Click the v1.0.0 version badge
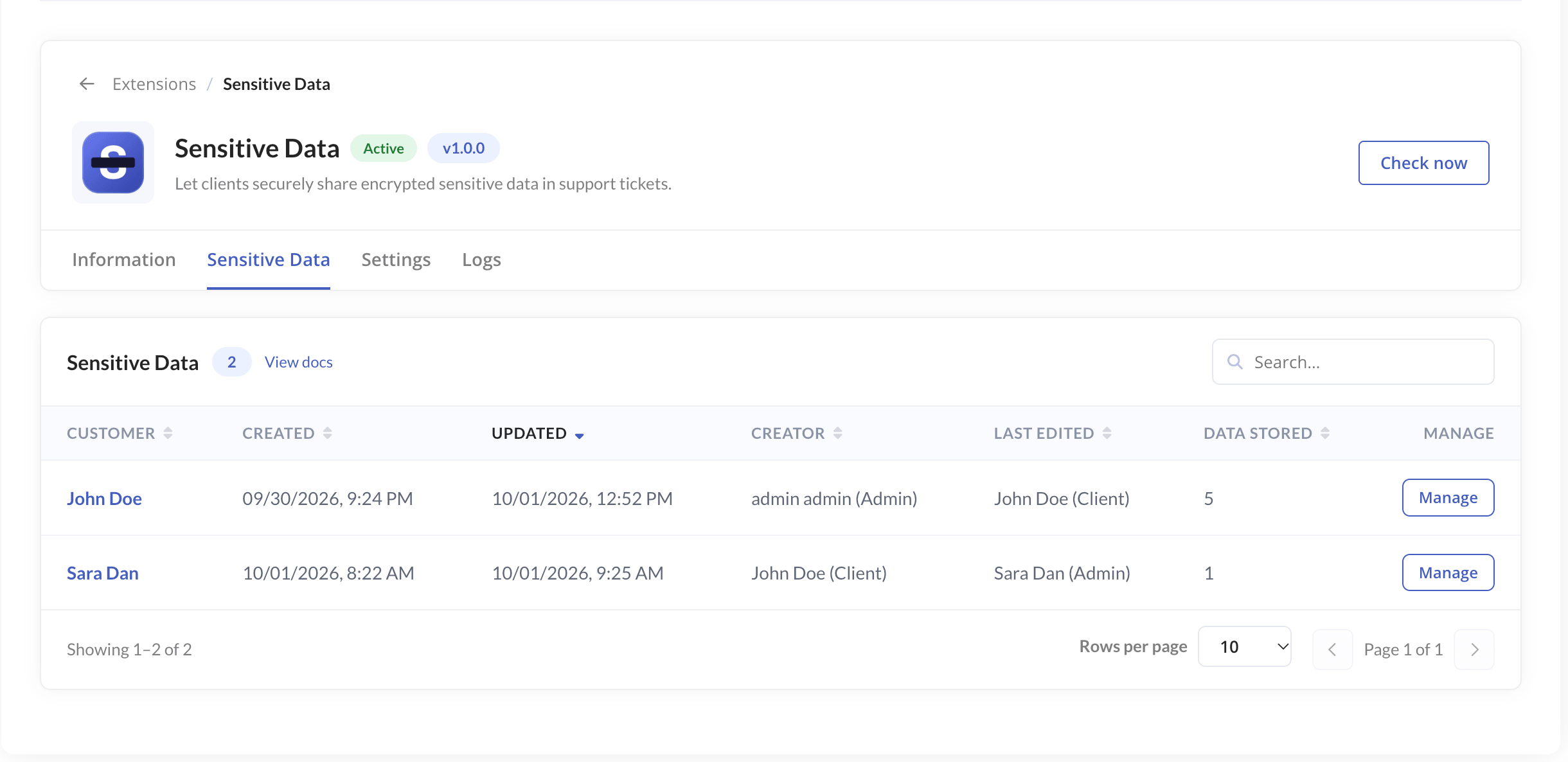 463,148
